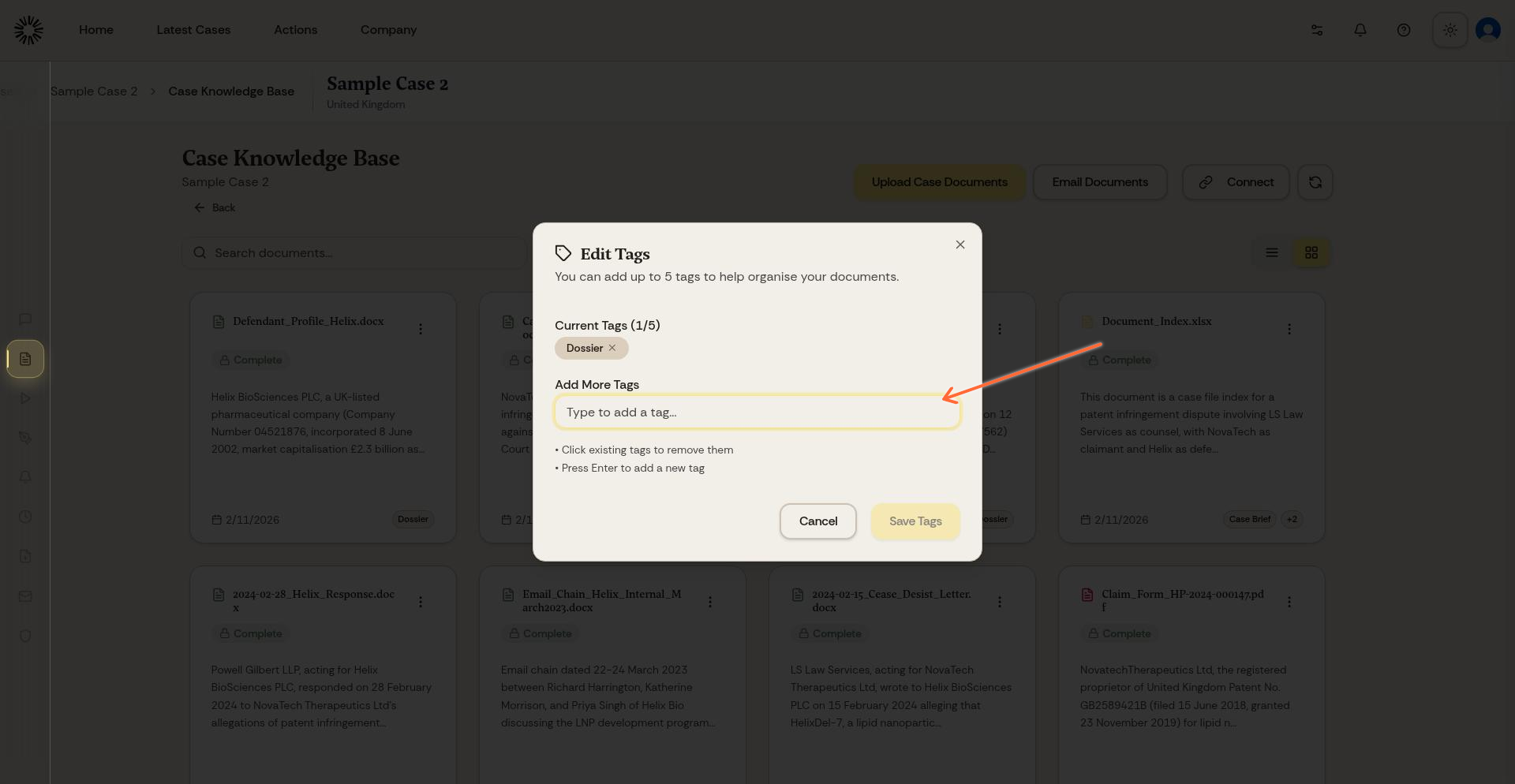Click the search magnifier in the documents search bar
The width and height of the screenshot is (1515, 784).
click(200, 252)
